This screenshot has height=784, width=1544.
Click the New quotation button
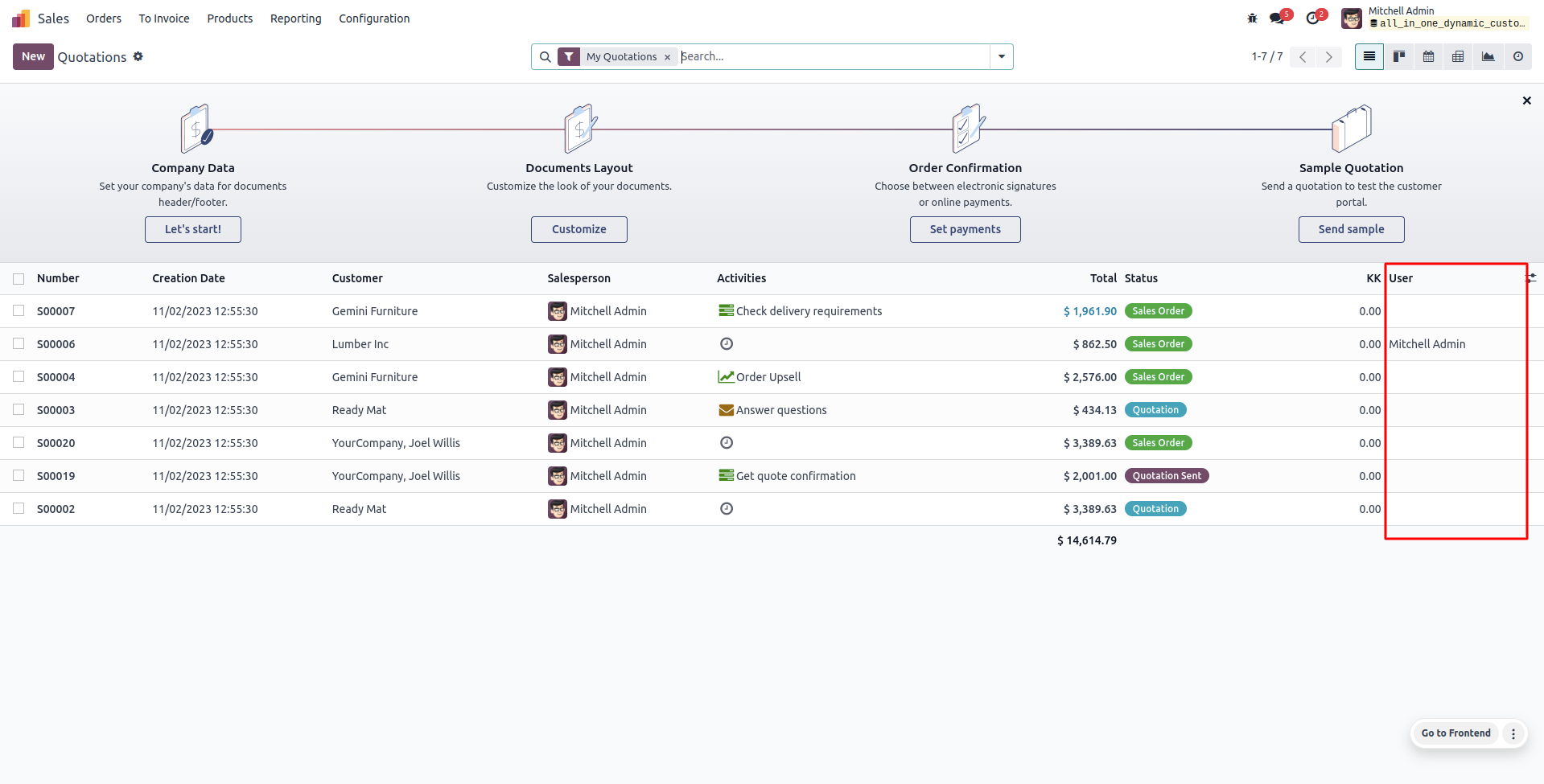[33, 56]
